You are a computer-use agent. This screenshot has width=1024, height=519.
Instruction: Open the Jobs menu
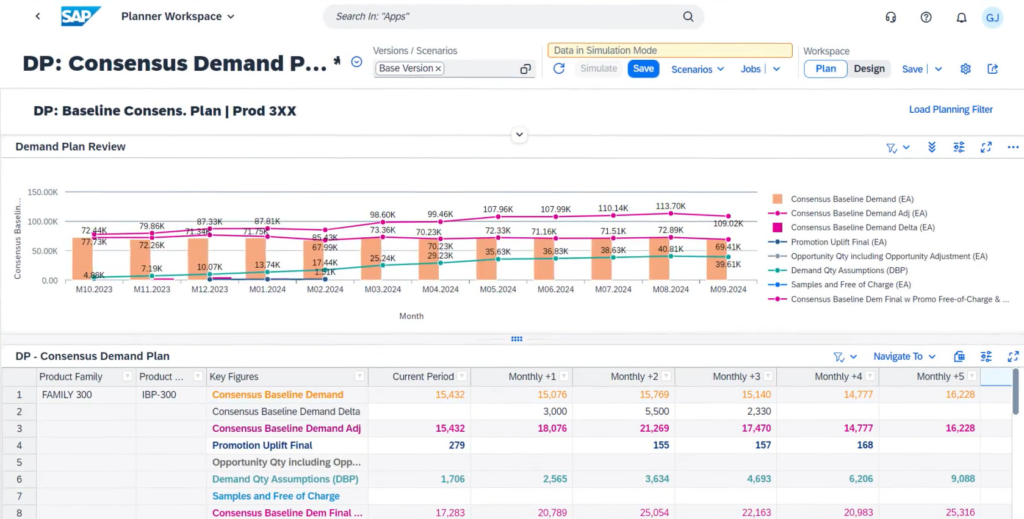click(750, 69)
